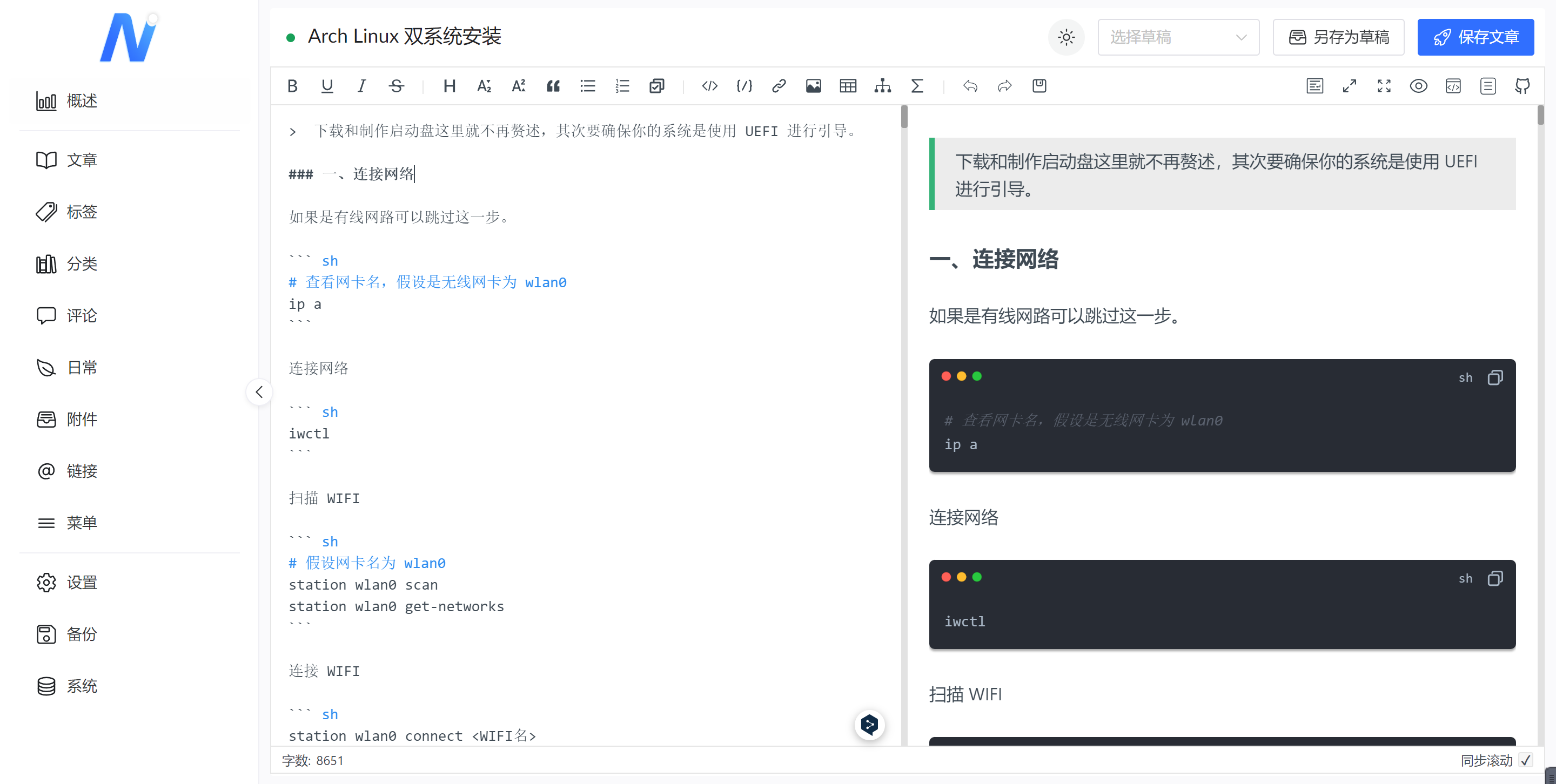The image size is (1556, 784).
Task: Collapse the sidebar using the left chevron
Action: 259,393
